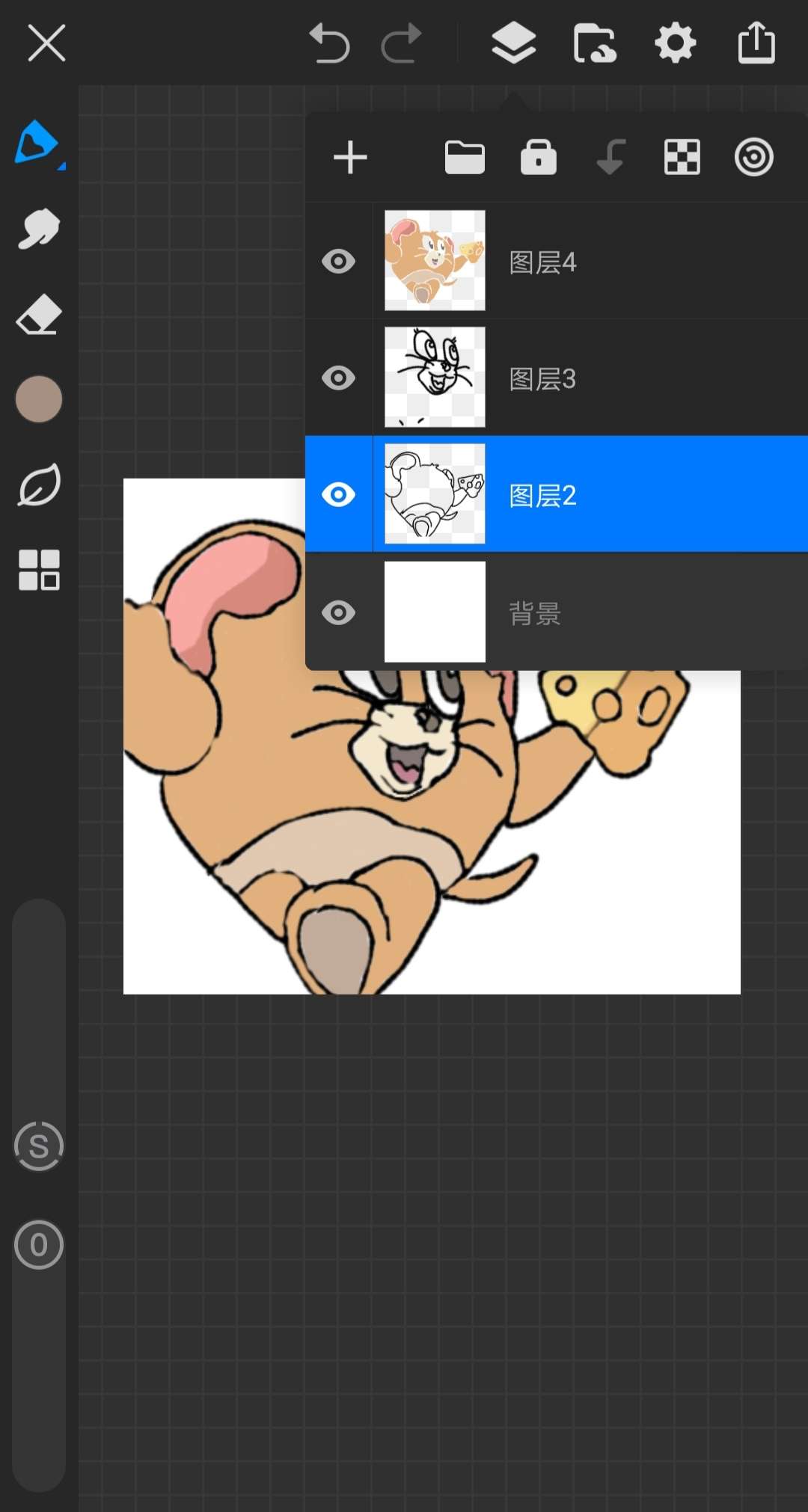Open the settings gear
This screenshot has width=808, height=1512.
676,43
